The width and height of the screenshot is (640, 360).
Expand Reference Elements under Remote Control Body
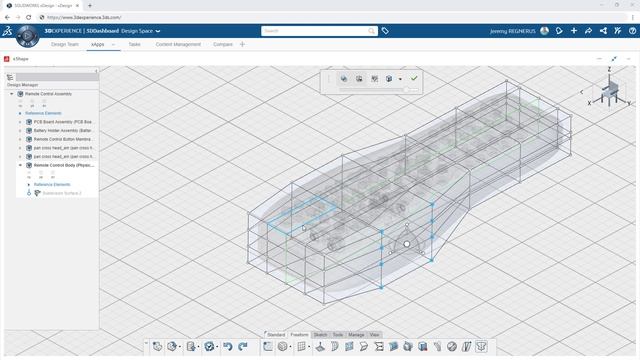(x=29, y=184)
